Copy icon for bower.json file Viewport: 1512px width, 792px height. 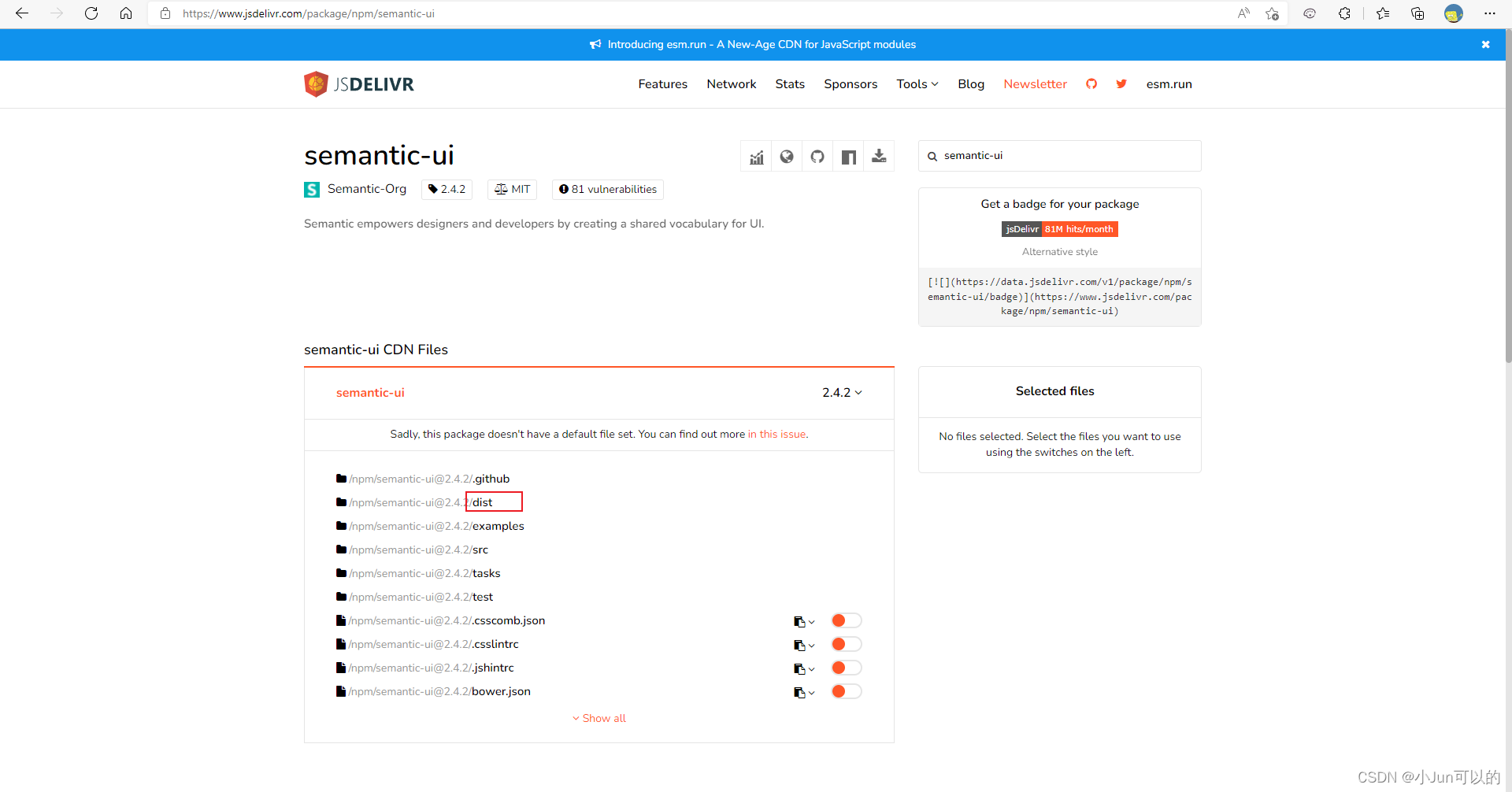click(804, 692)
